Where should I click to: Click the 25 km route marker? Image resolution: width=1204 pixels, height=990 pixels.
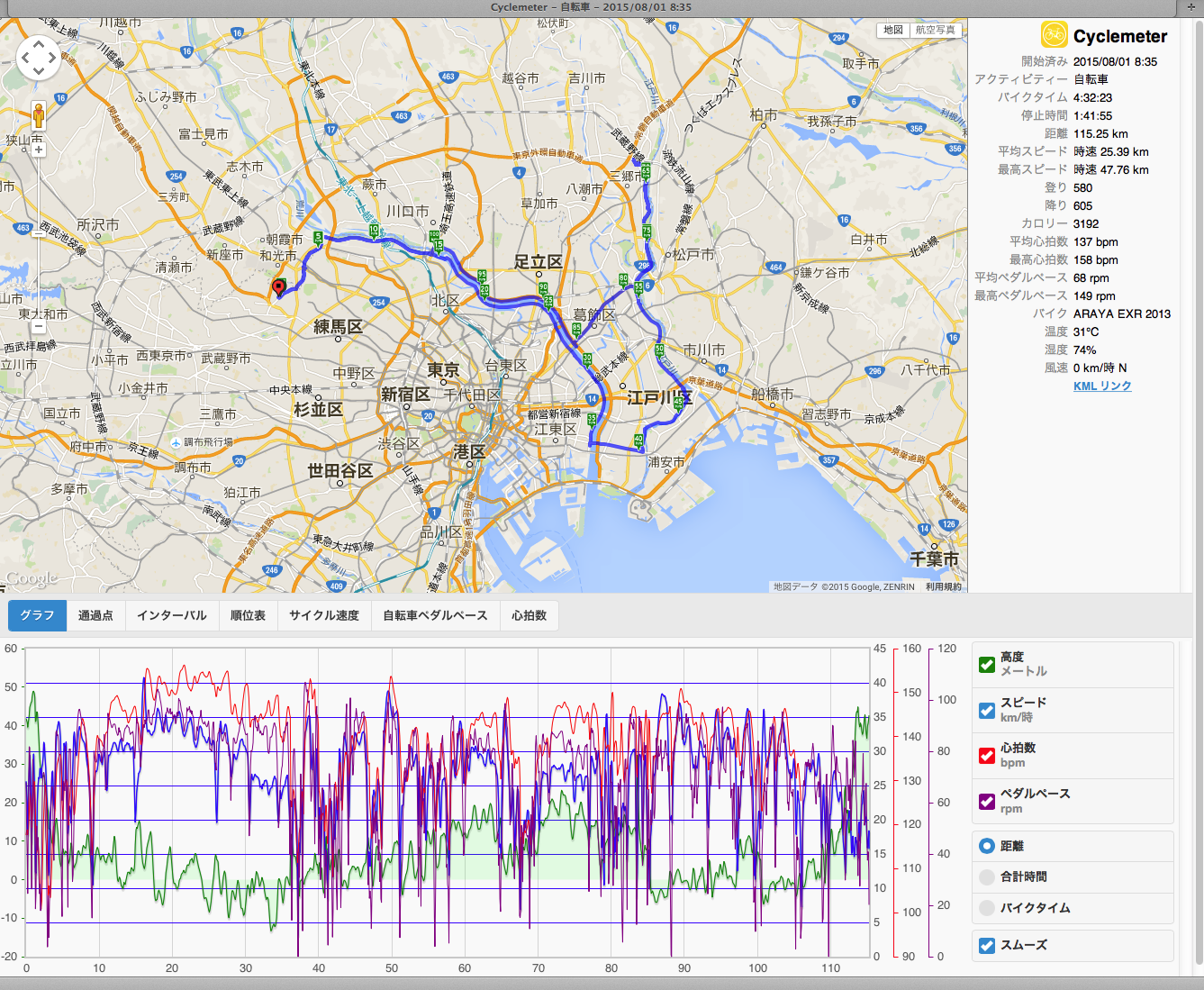pos(548,302)
